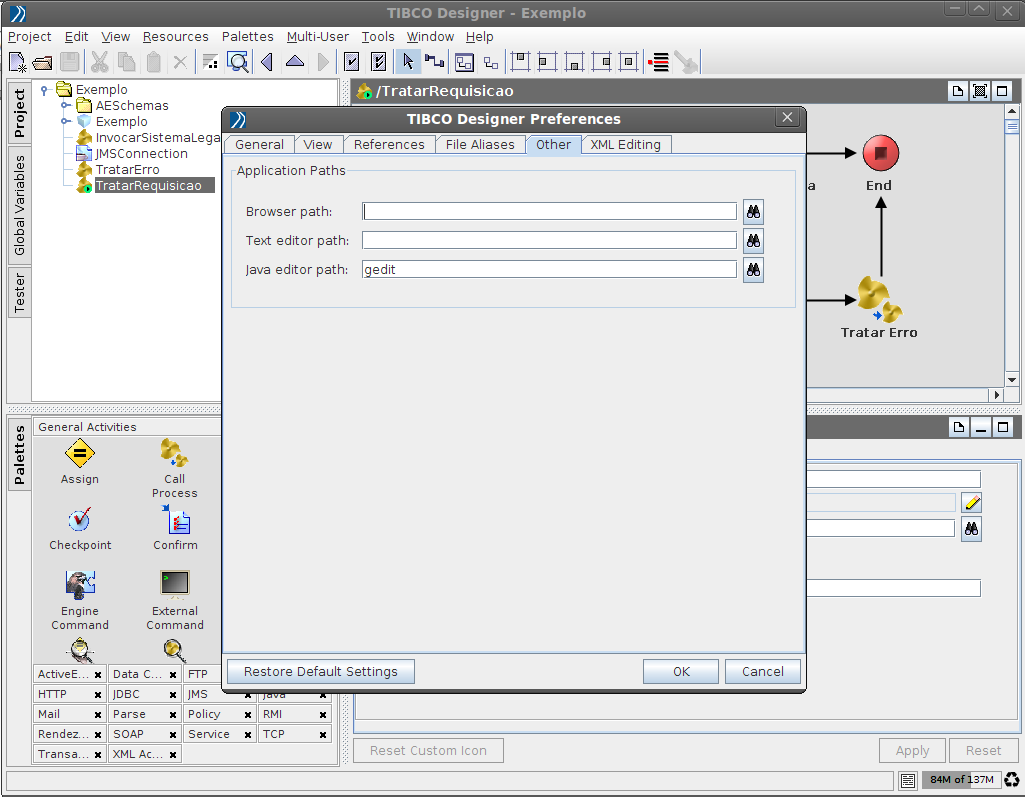Select the Checkpoint activity icon

(80, 522)
